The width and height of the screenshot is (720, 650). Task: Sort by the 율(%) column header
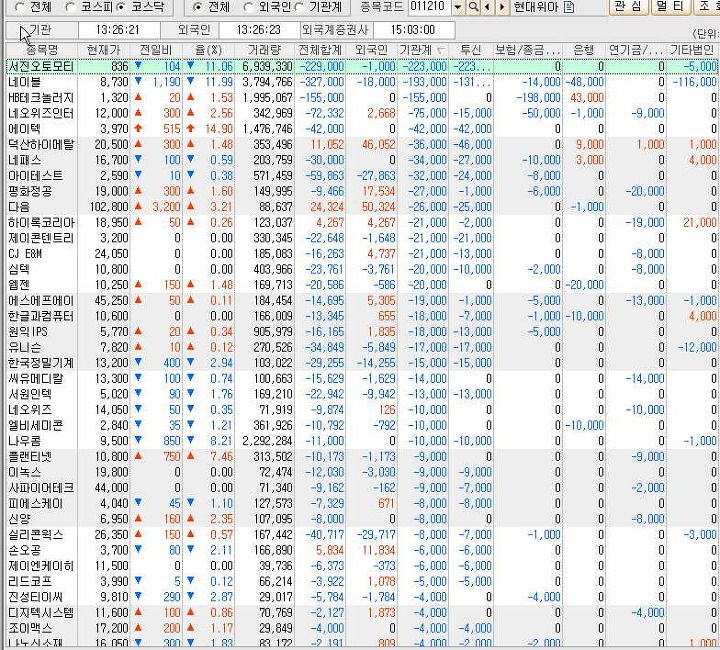pyautogui.click(x=209, y=50)
